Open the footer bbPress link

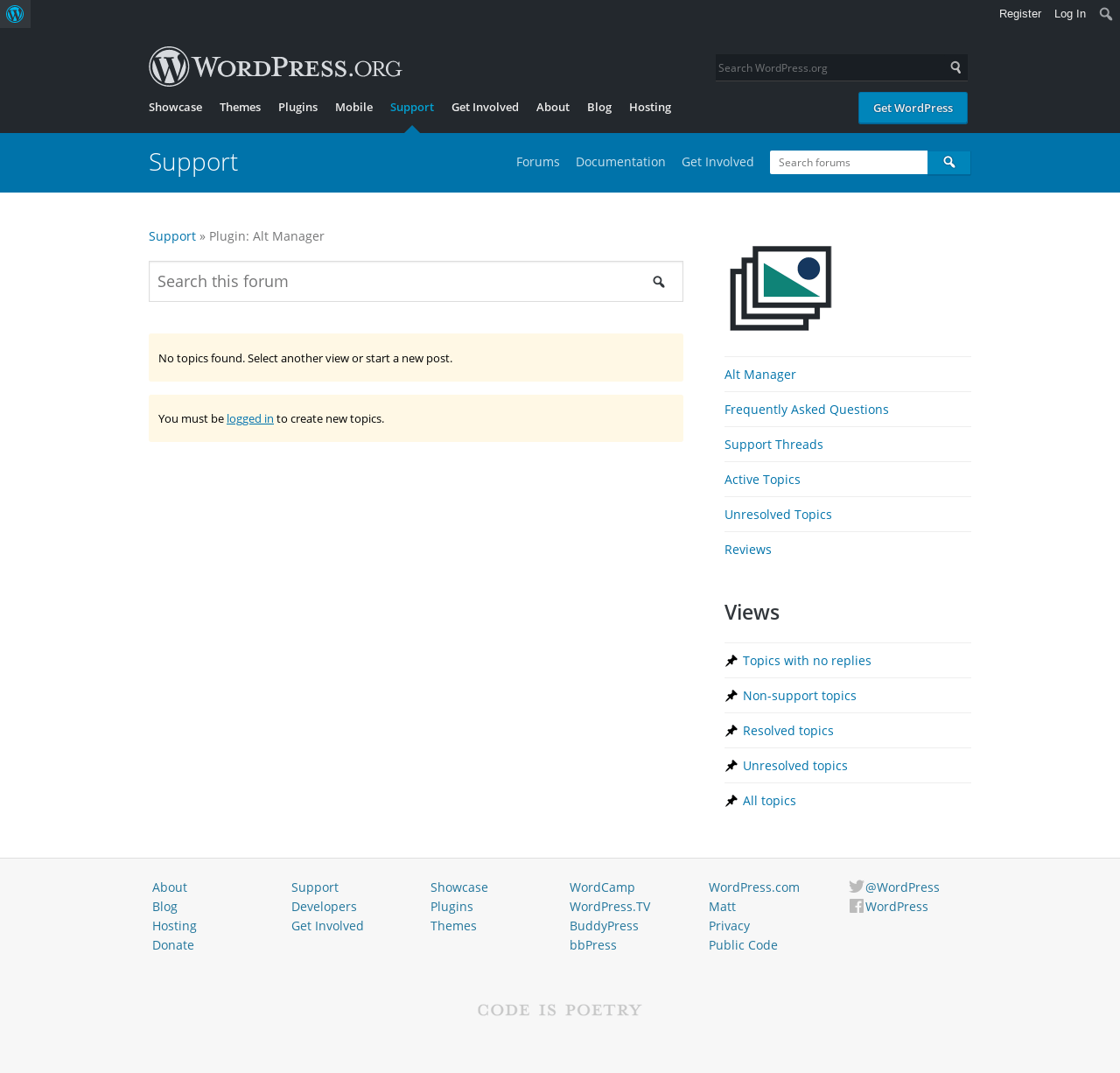click(593, 945)
